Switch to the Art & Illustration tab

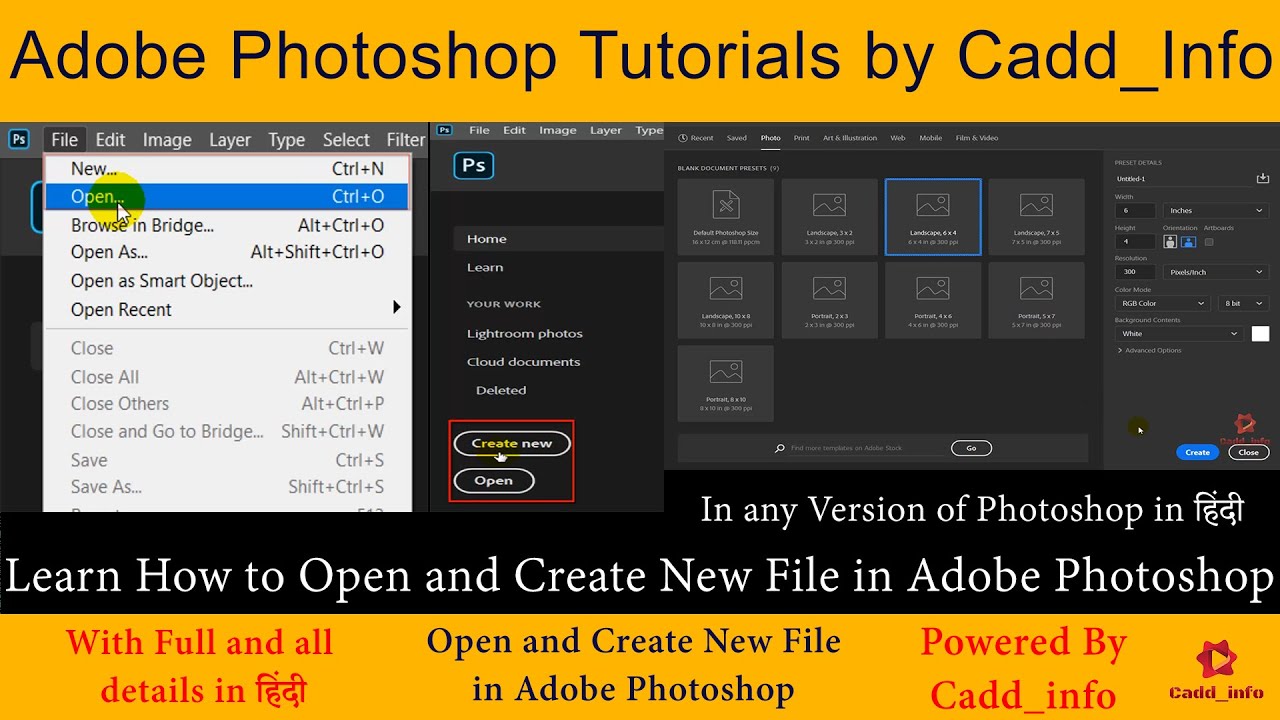(x=850, y=138)
